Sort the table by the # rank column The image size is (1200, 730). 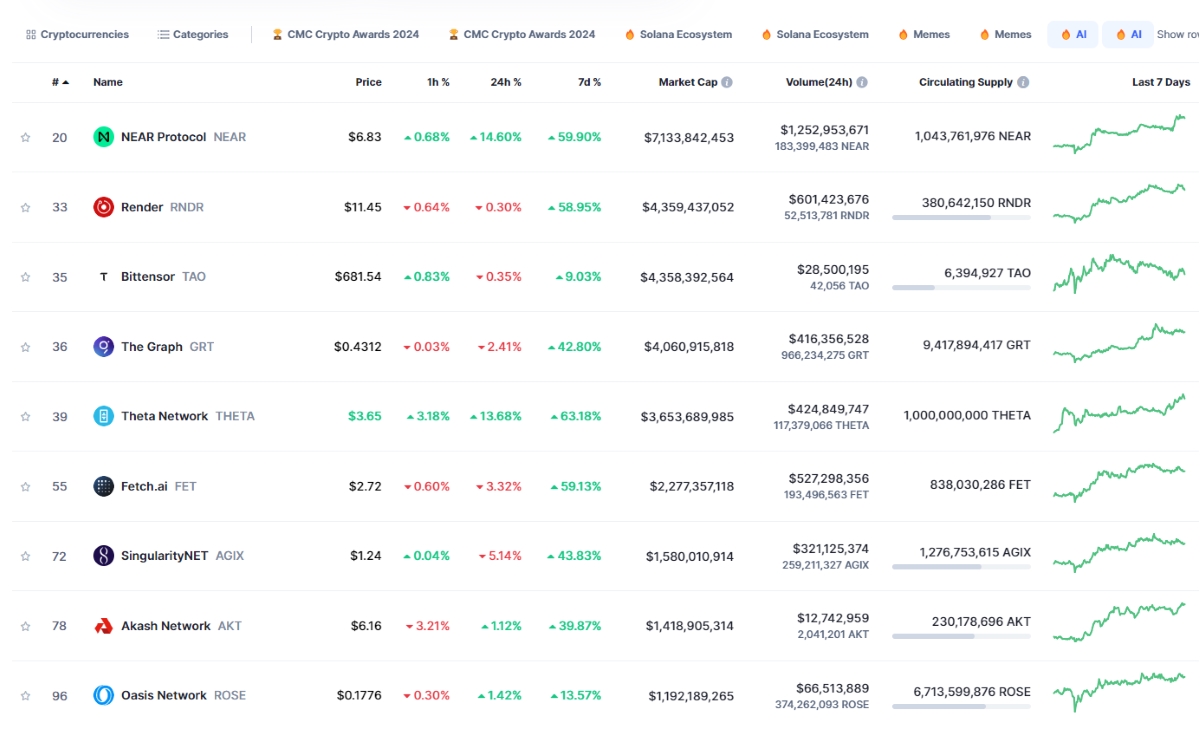[60, 83]
